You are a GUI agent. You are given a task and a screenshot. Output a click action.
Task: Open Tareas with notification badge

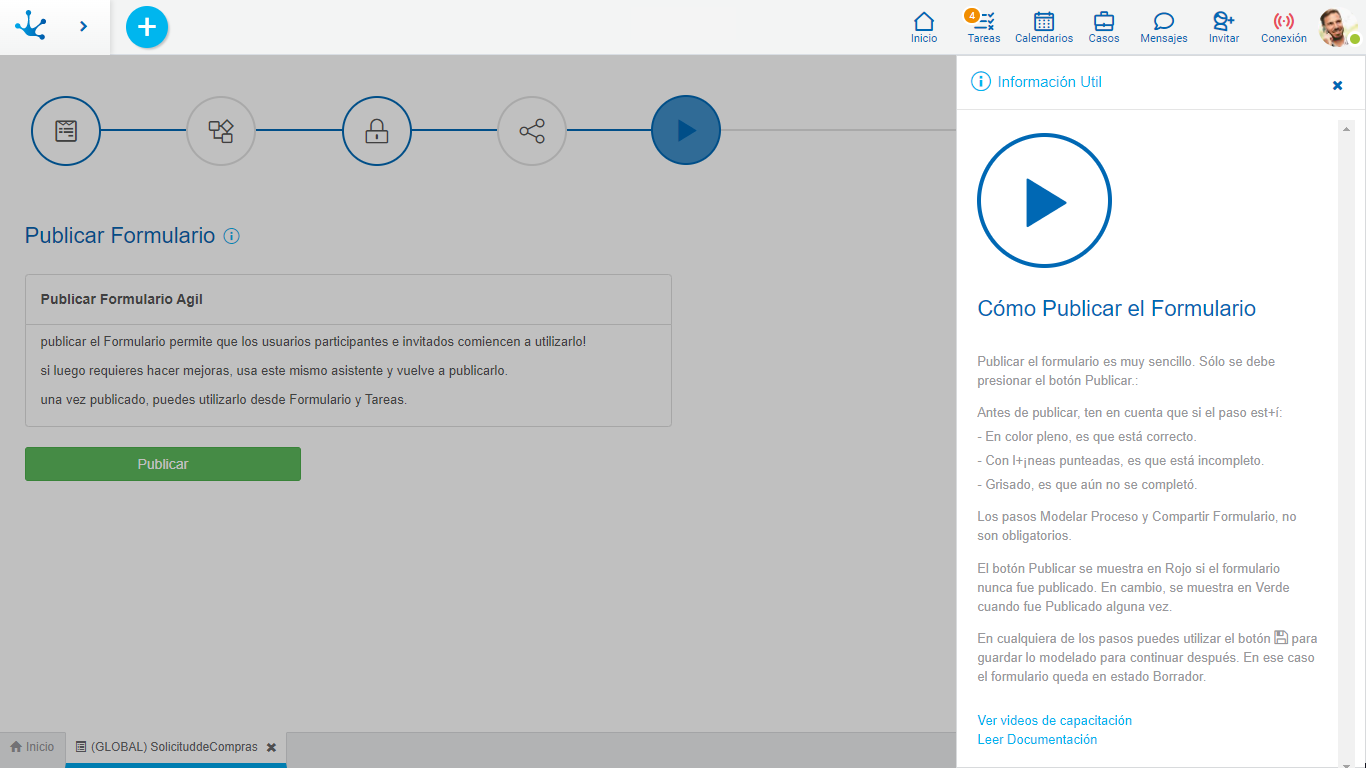984,27
